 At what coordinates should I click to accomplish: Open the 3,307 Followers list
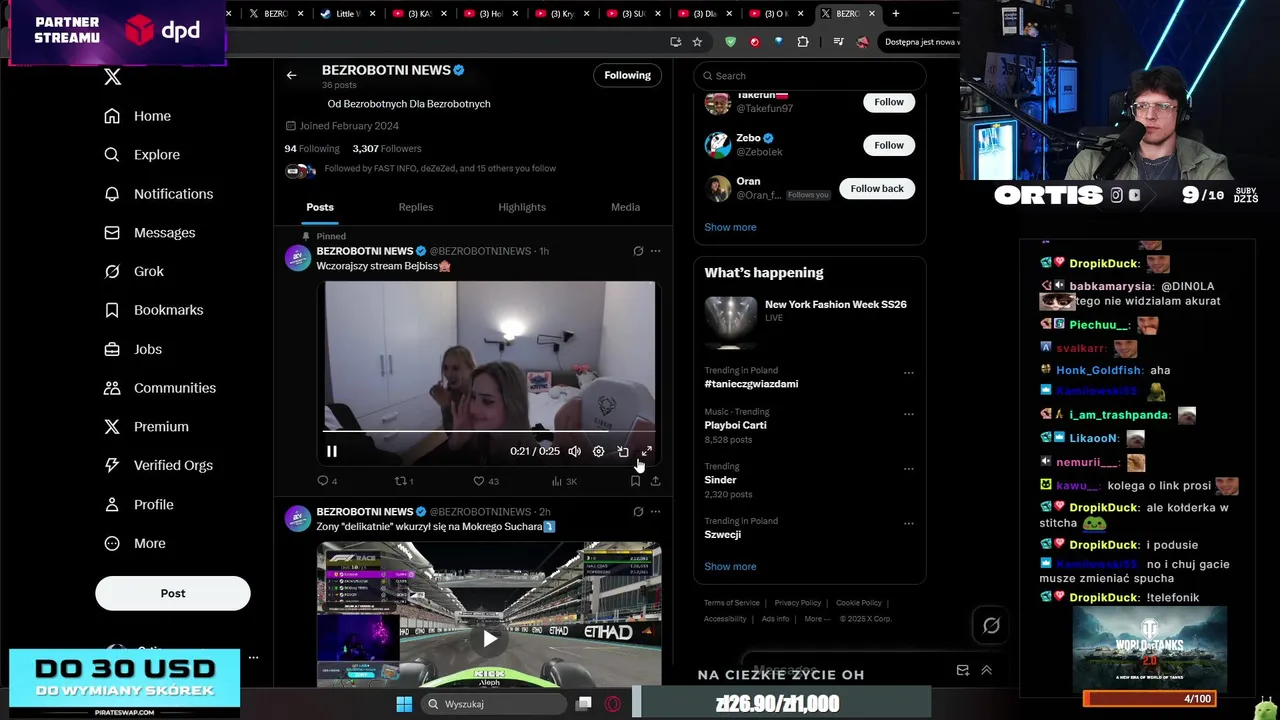click(386, 148)
